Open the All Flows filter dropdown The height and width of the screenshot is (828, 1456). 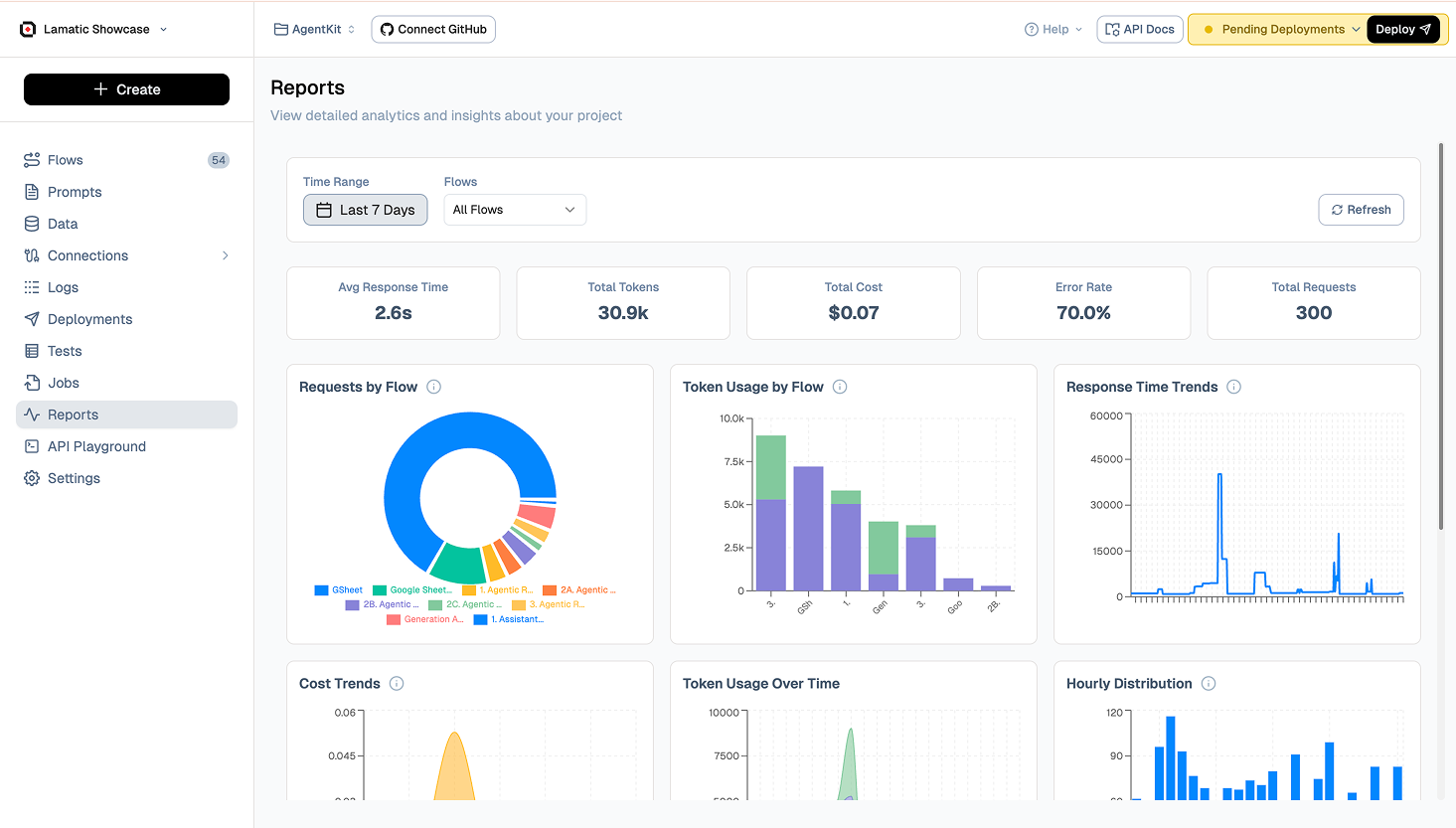point(515,210)
